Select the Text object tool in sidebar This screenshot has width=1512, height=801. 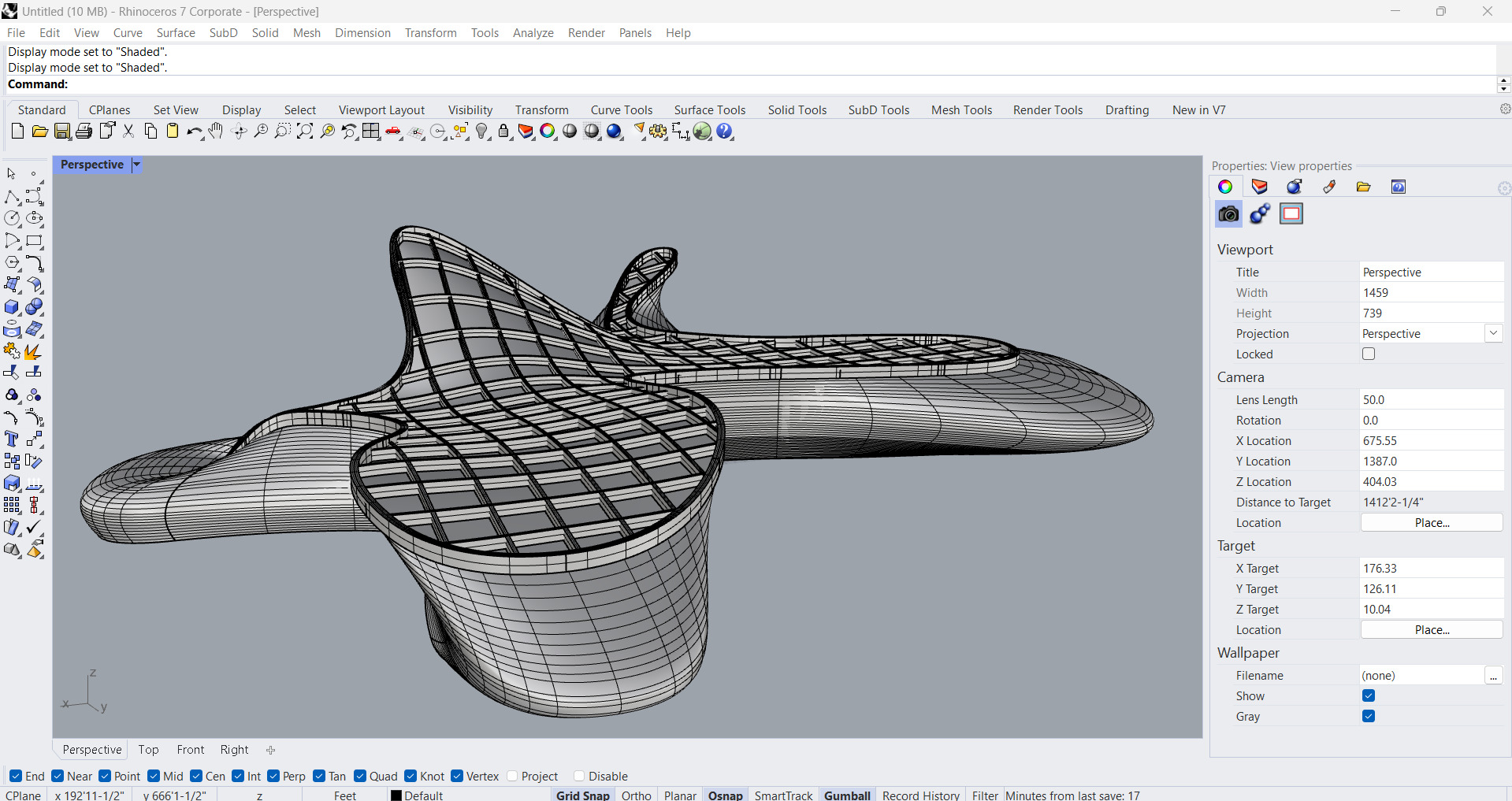13,439
